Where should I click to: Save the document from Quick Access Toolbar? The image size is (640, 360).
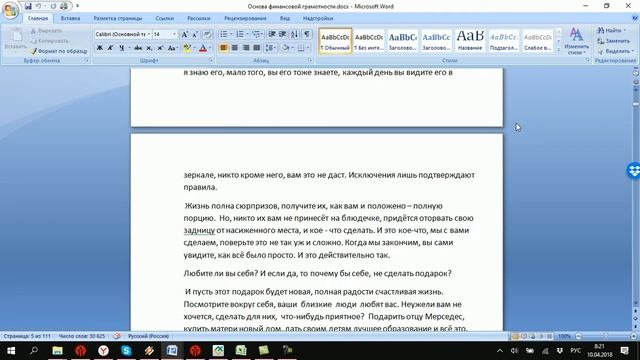[x=28, y=6]
